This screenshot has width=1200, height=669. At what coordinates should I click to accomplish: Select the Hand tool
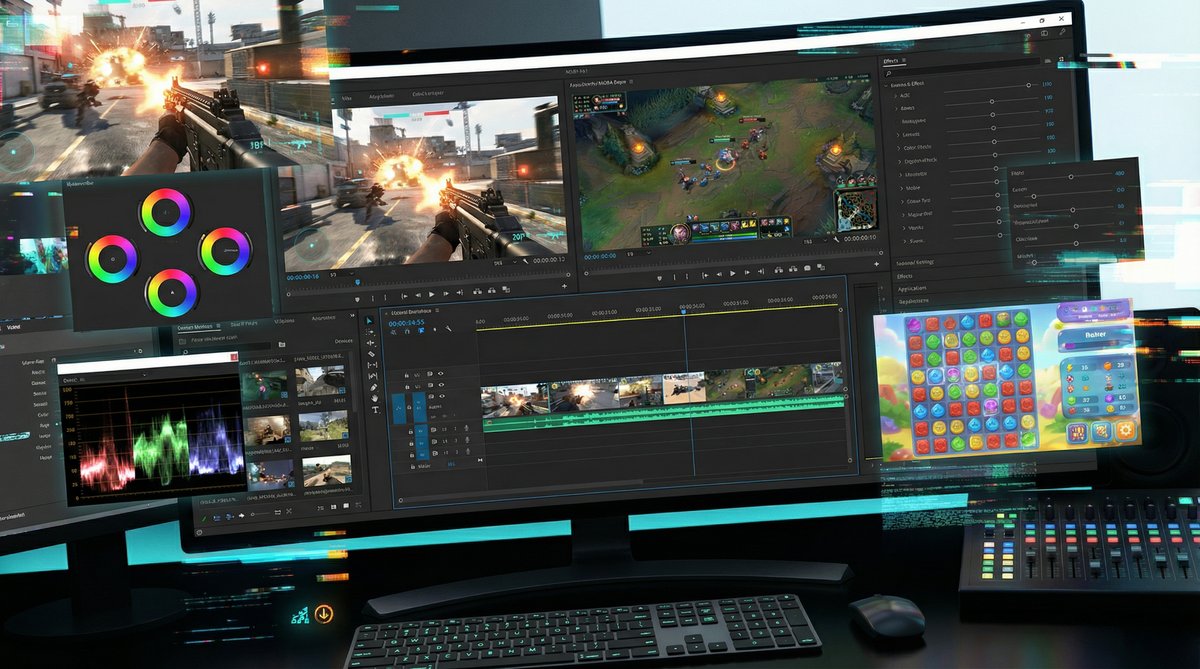click(374, 398)
